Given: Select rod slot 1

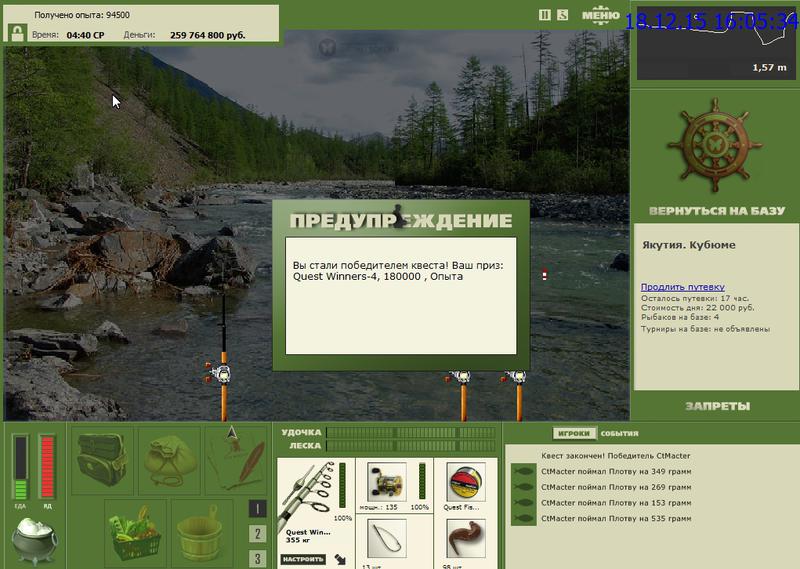Looking at the screenshot, I should (x=257, y=509).
